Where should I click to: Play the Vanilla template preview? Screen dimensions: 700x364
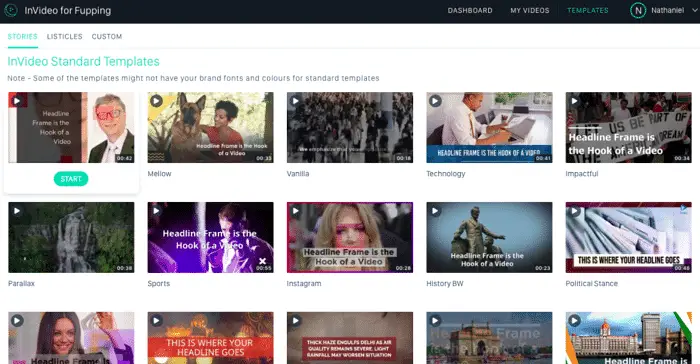(x=296, y=101)
